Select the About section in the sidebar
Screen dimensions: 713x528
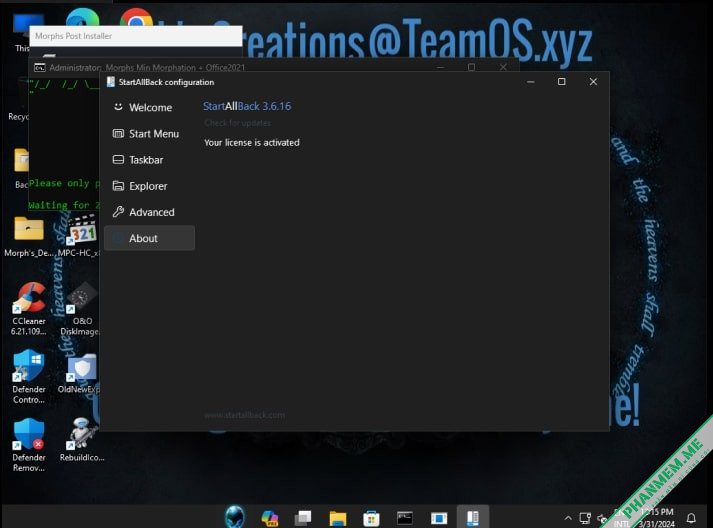coord(150,238)
